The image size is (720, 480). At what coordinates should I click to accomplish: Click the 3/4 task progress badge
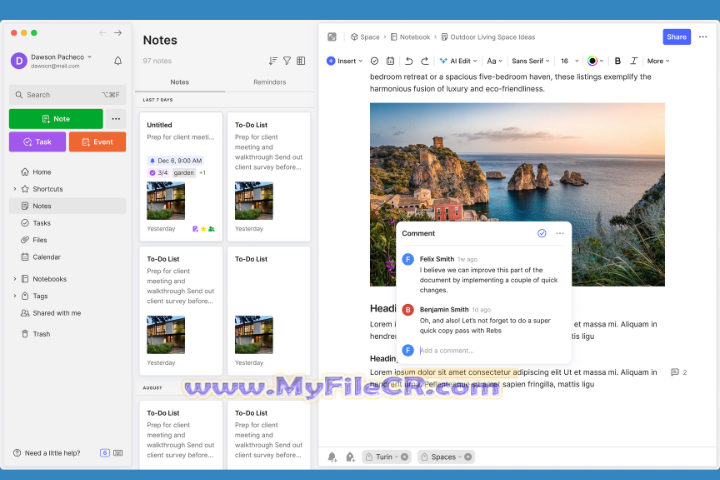(x=158, y=173)
